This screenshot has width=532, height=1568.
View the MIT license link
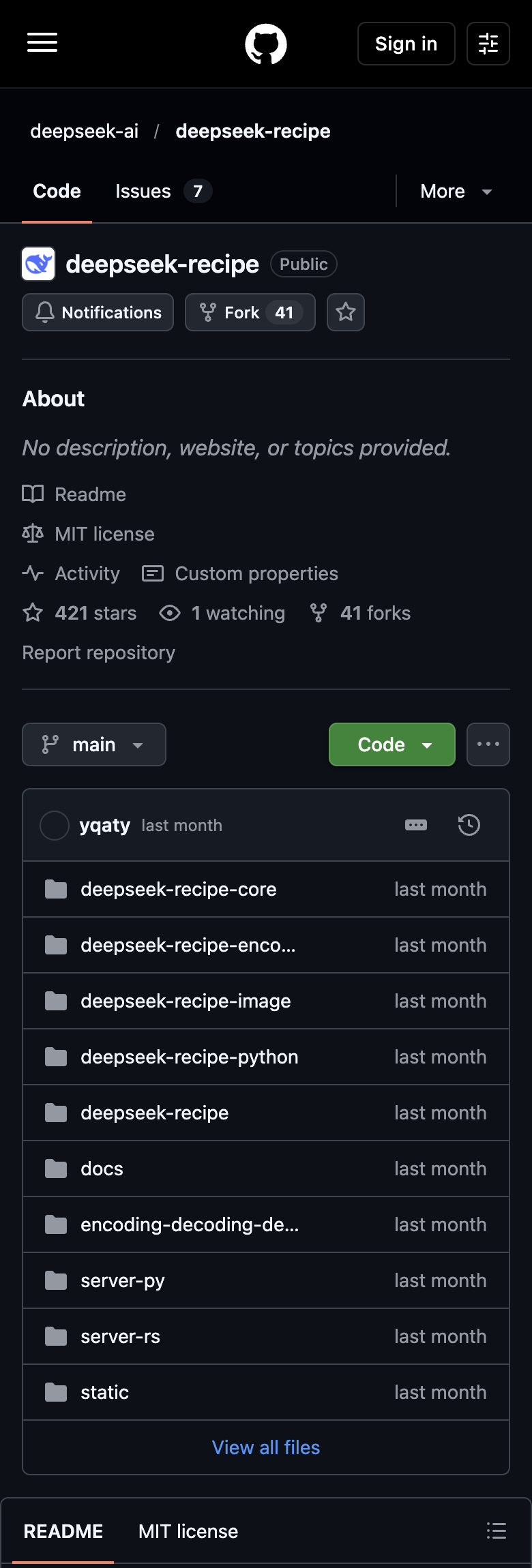click(89, 534)
